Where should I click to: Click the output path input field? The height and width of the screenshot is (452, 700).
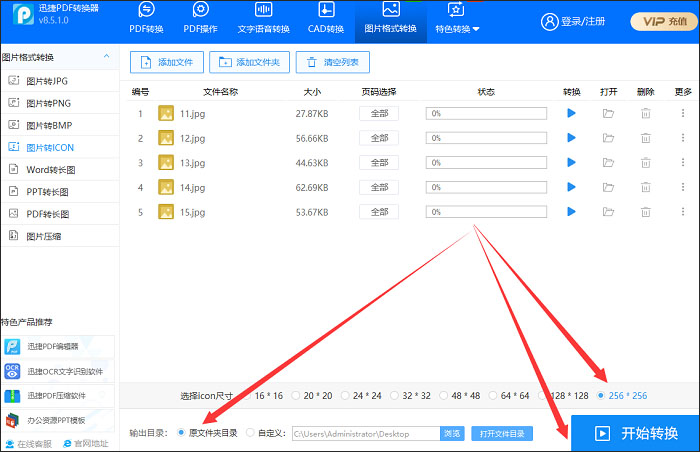[x=366, y=434]
